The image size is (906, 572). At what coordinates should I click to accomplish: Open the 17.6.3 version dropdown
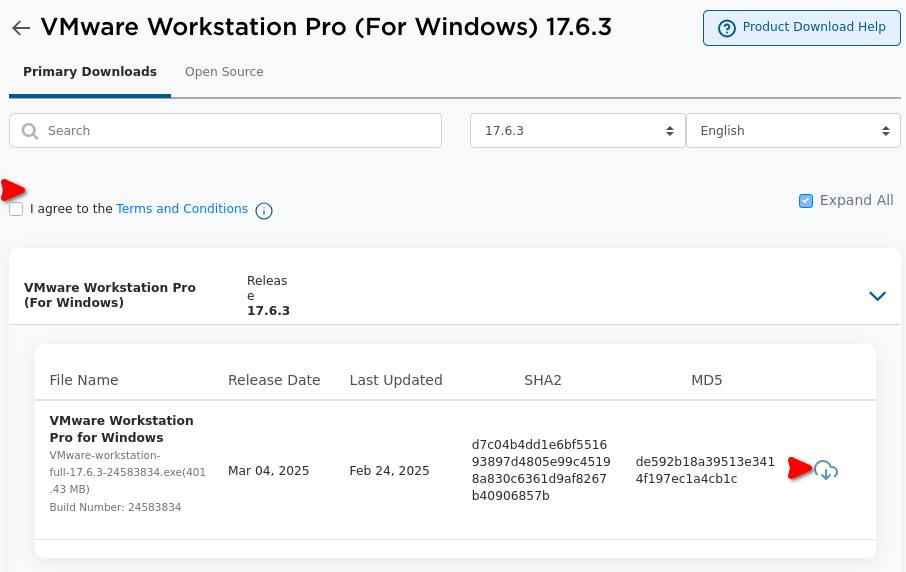(576, 131)
